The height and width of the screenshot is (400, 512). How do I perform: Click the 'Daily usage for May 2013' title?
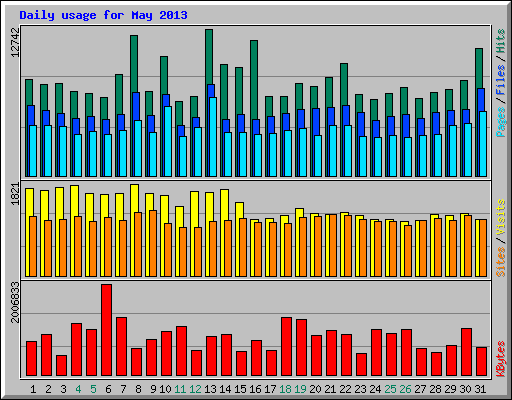[103, 15]
